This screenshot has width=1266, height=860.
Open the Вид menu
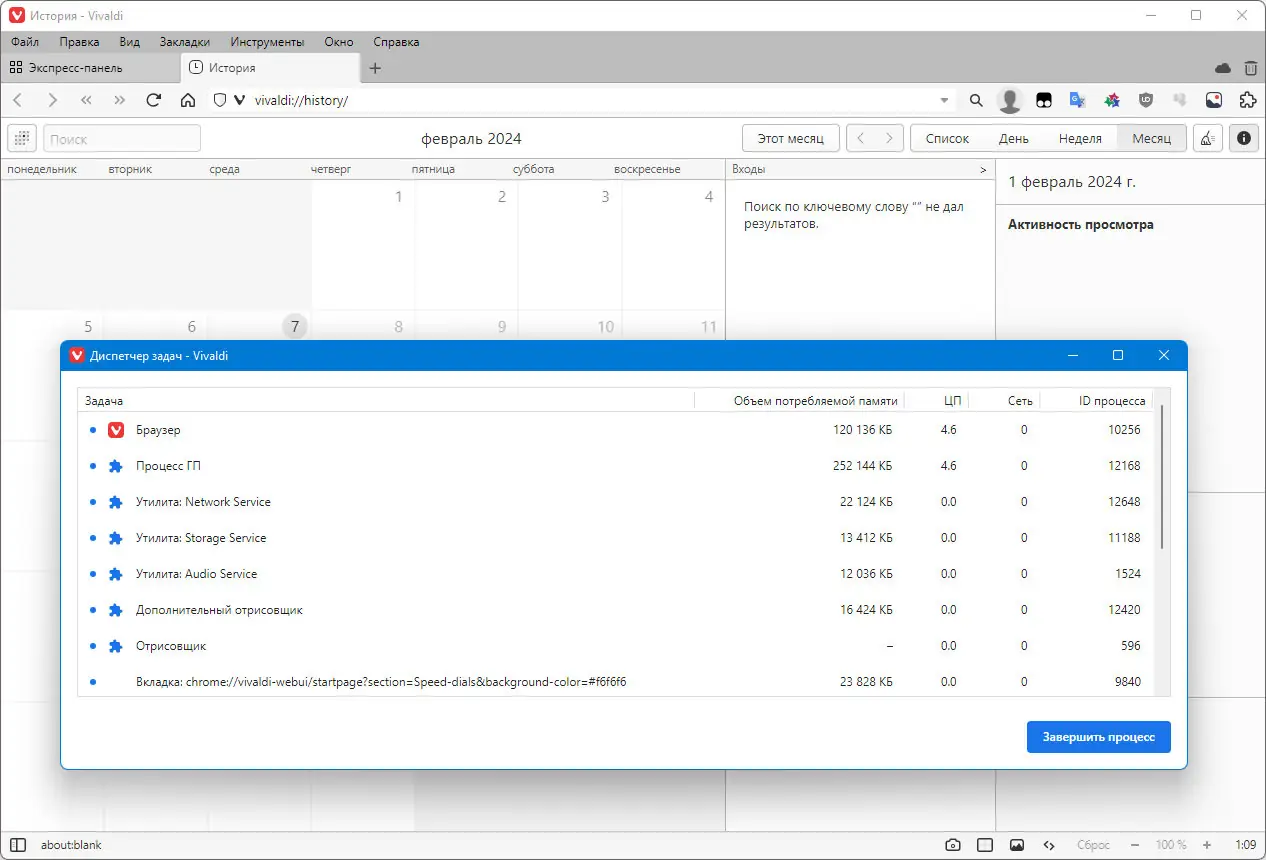pos(129,42)
